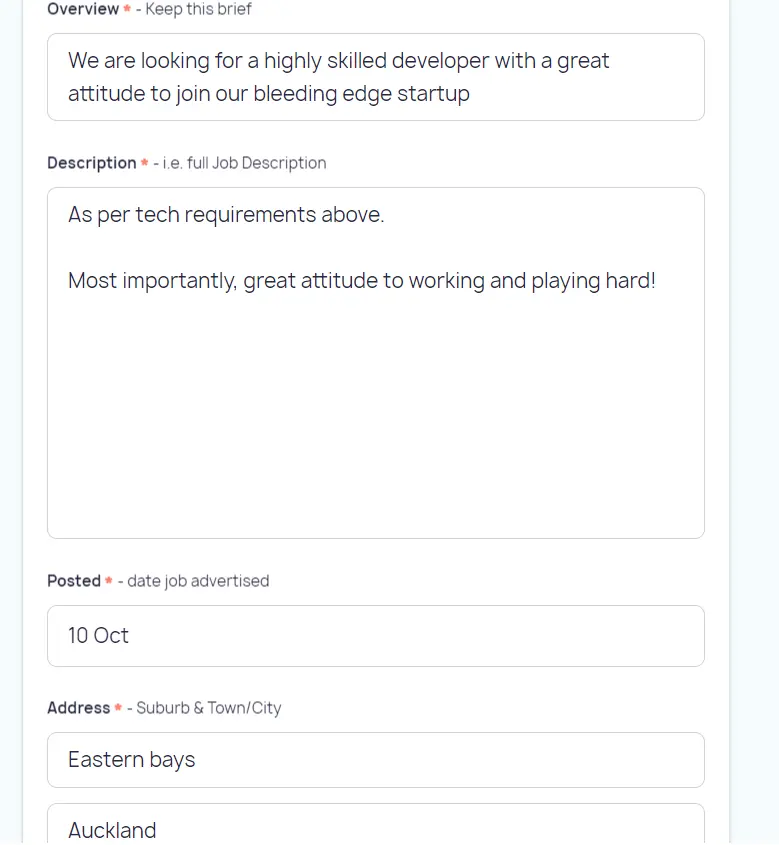The width and height of the screenshot is (779, 845).
Task: Click the Posted field label
Action: click(x=74, y=581)
